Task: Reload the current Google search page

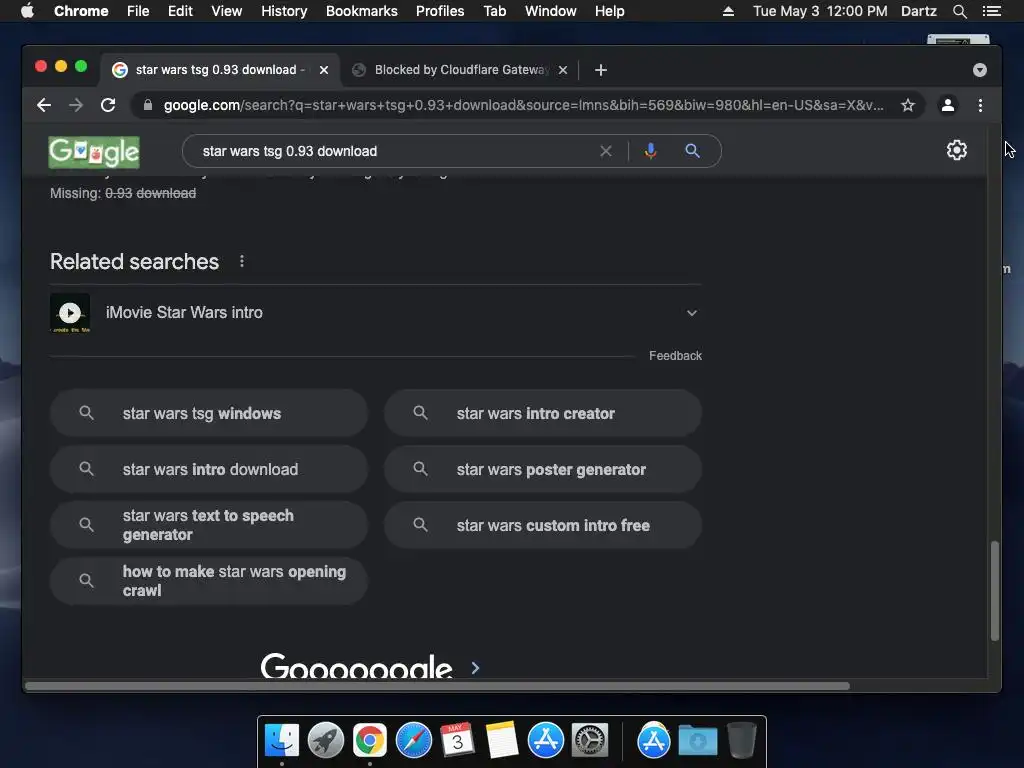Action: tap(108, 105)
